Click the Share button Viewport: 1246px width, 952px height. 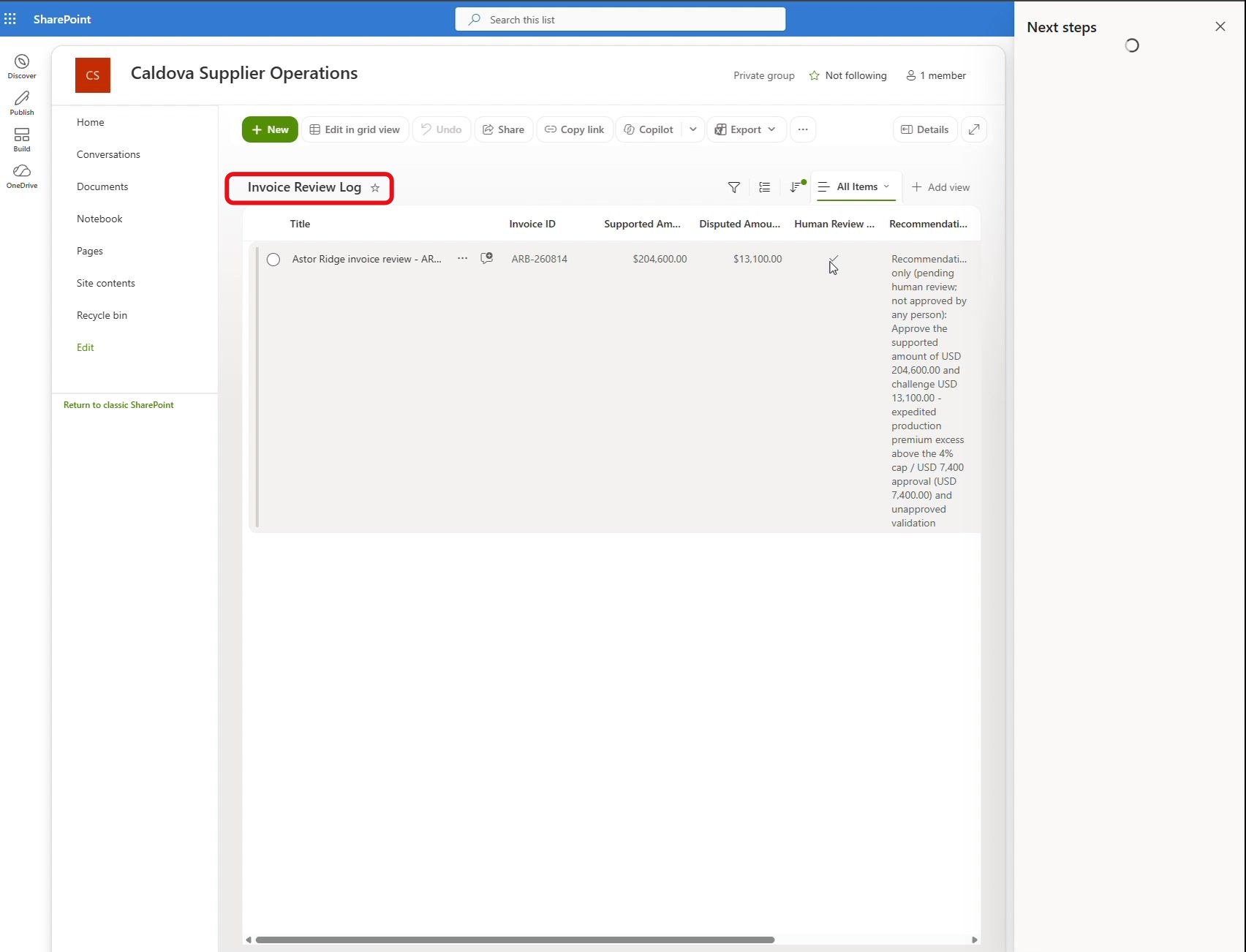point(503,129)
